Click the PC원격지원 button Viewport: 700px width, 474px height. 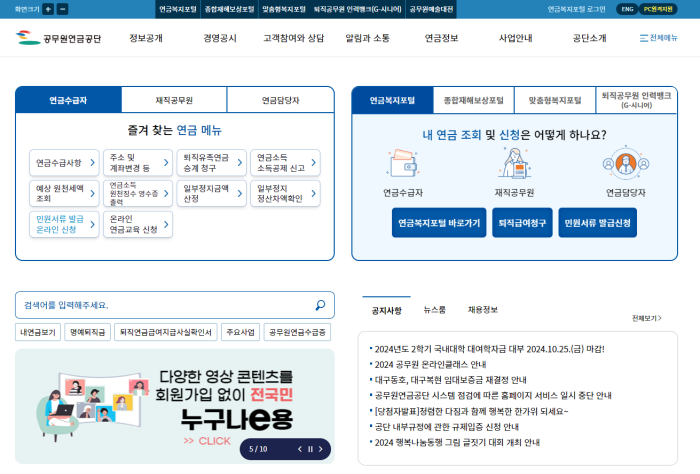pyautogui.click(x=658, y=9)
